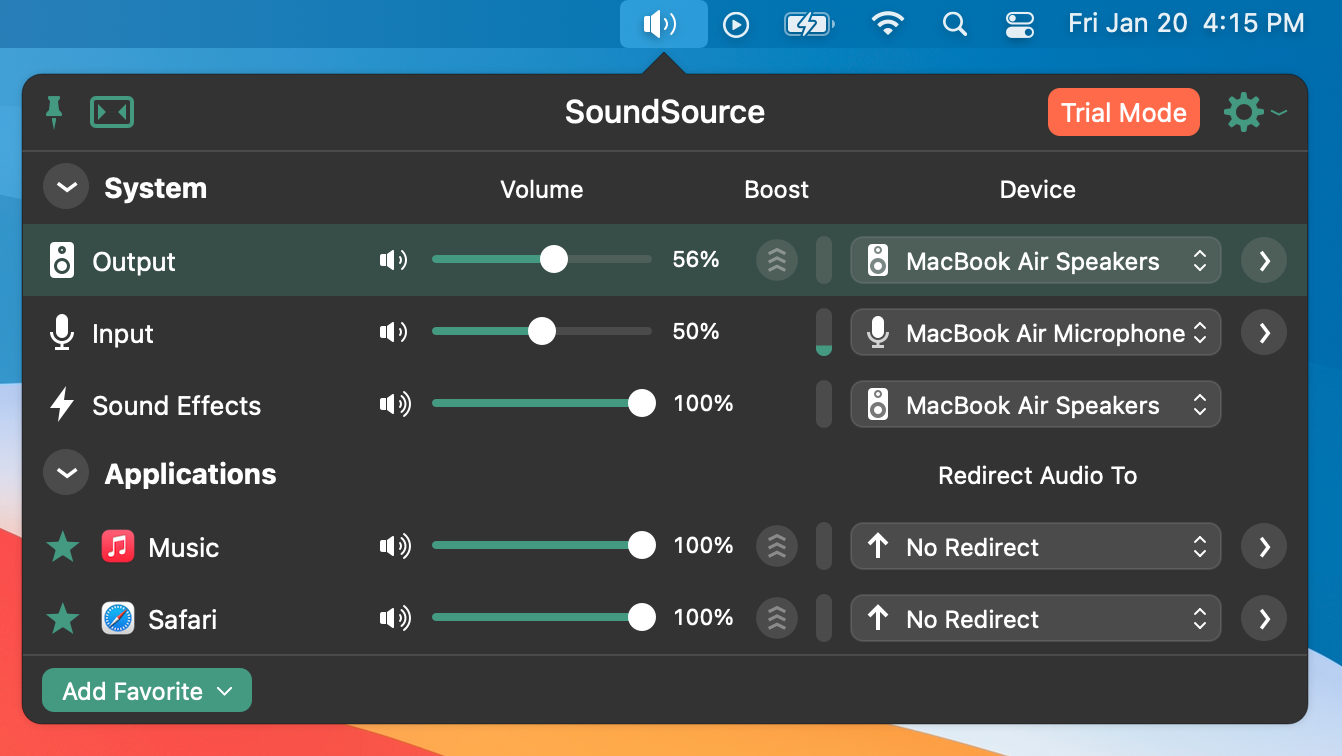This screenshot has height=756, width=1342.
Task: Select the 56% Output volume value
Action: click(x=696, y=259)
